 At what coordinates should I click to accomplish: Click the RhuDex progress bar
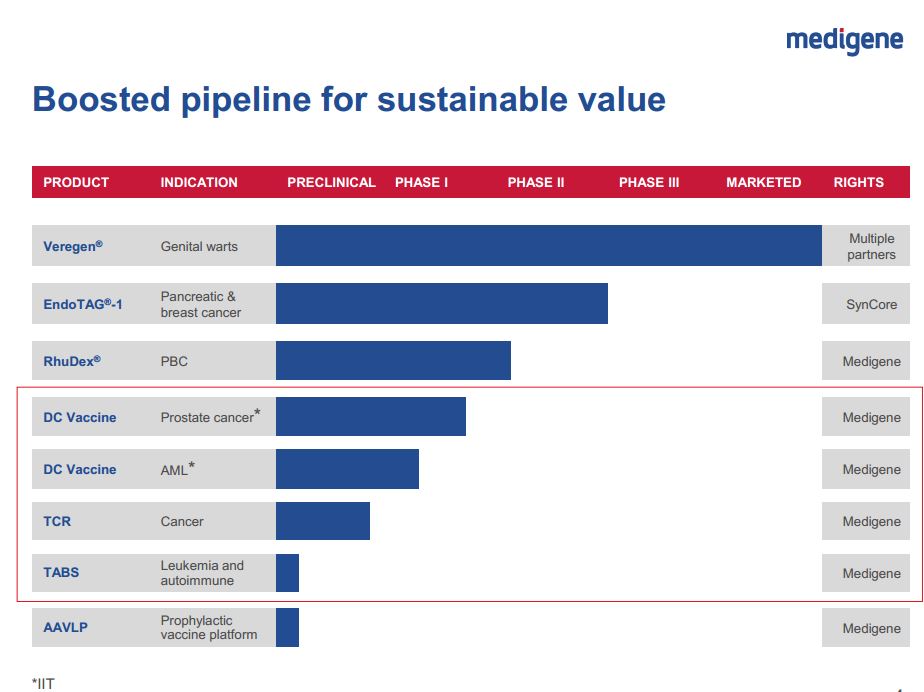(393, 361)
